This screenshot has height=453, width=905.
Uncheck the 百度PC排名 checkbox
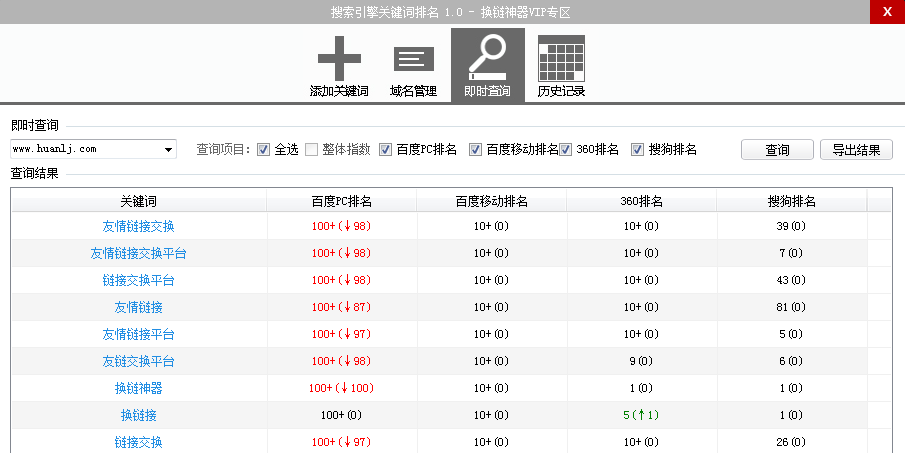385,150
